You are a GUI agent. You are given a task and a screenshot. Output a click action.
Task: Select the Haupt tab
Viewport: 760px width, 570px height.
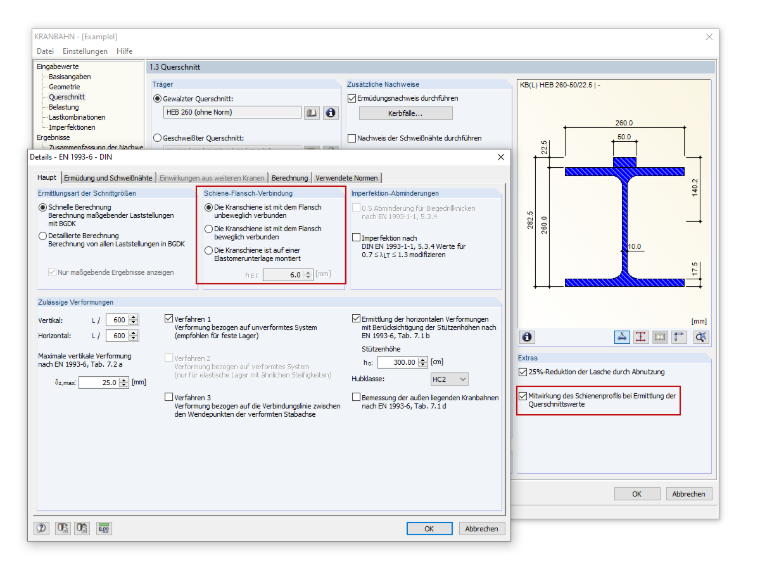tap(47, 177)
